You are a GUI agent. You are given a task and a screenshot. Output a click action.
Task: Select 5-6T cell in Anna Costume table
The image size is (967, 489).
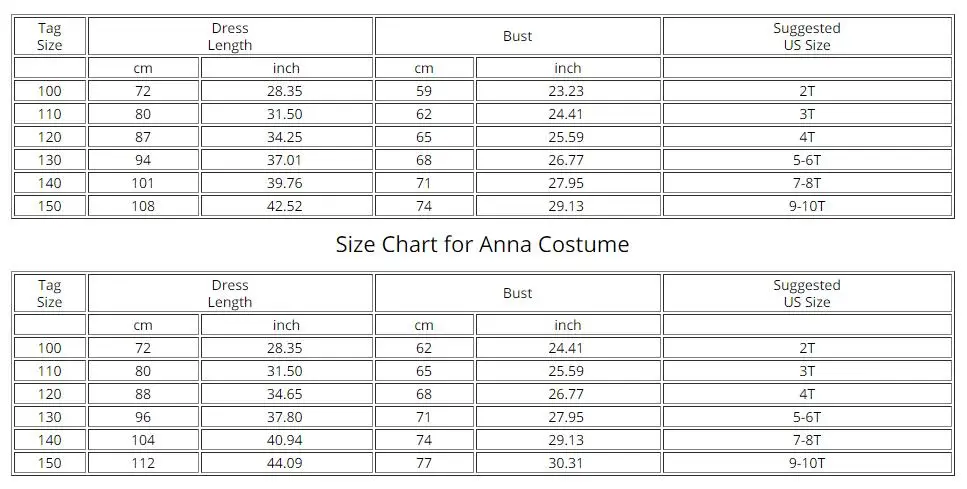(806, 417)
